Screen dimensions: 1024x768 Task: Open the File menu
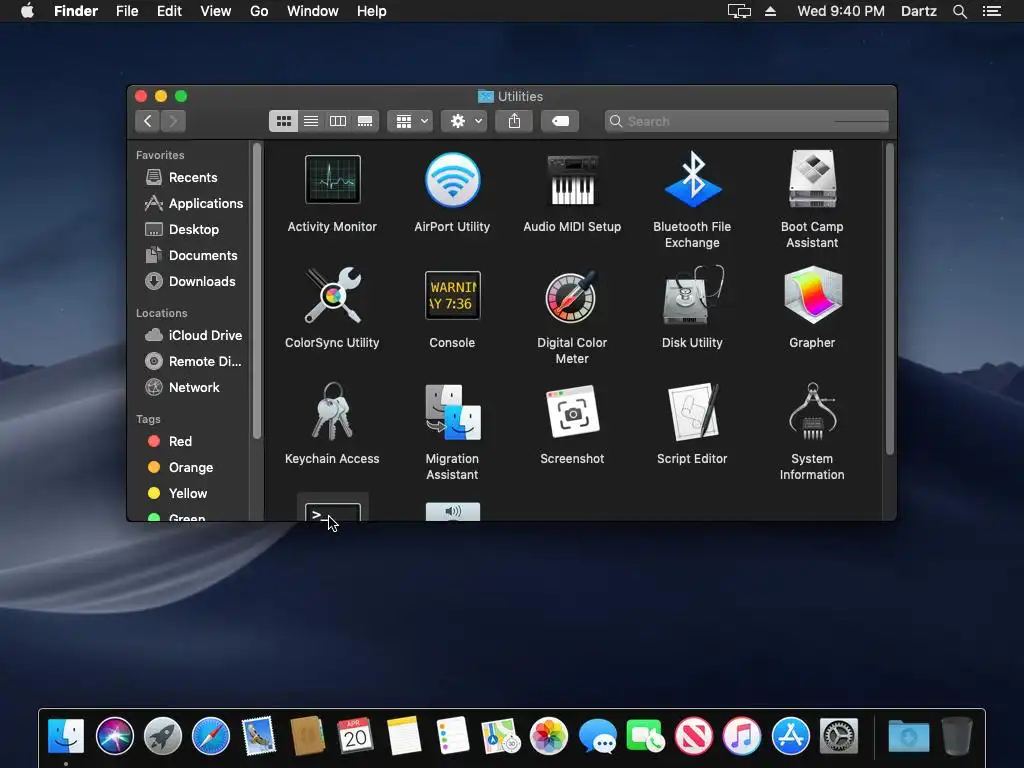127,11
